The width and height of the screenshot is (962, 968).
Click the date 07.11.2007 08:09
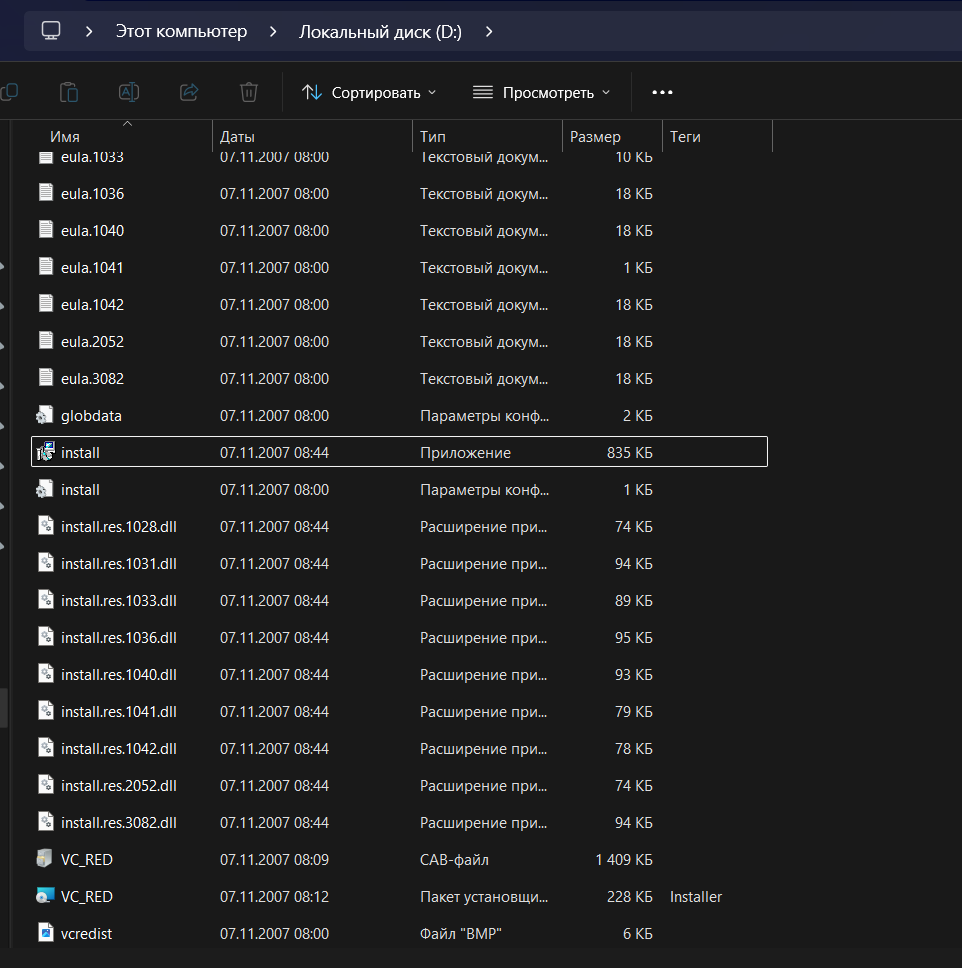[x=274, y=860]
